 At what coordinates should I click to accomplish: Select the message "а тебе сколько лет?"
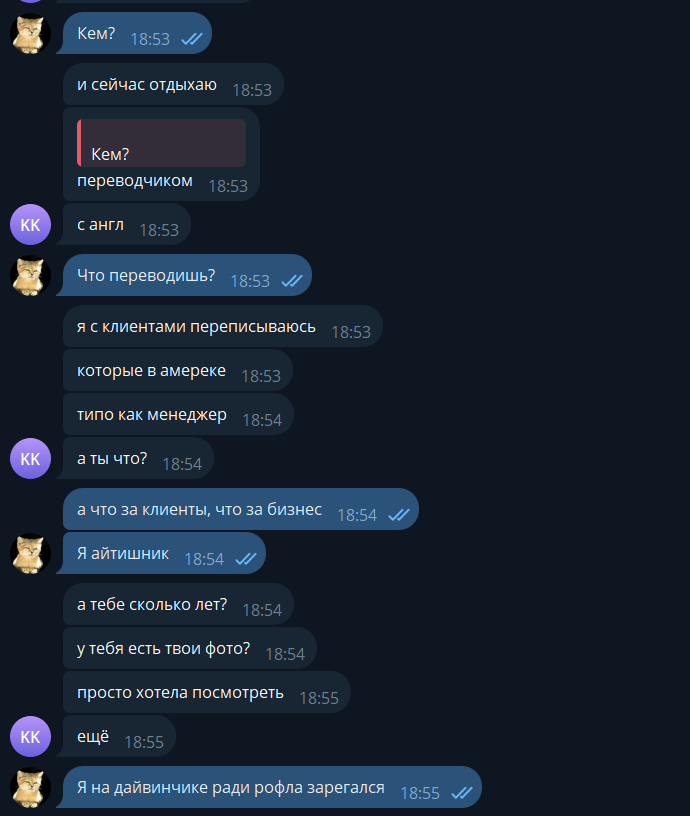coord(178,604)
